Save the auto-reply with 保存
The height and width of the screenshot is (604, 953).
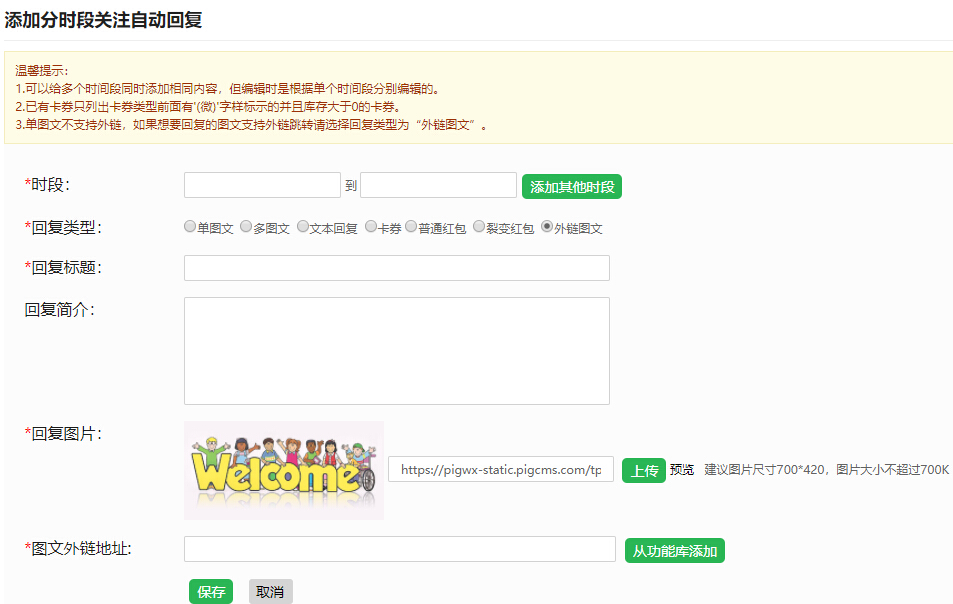[210, 591]
